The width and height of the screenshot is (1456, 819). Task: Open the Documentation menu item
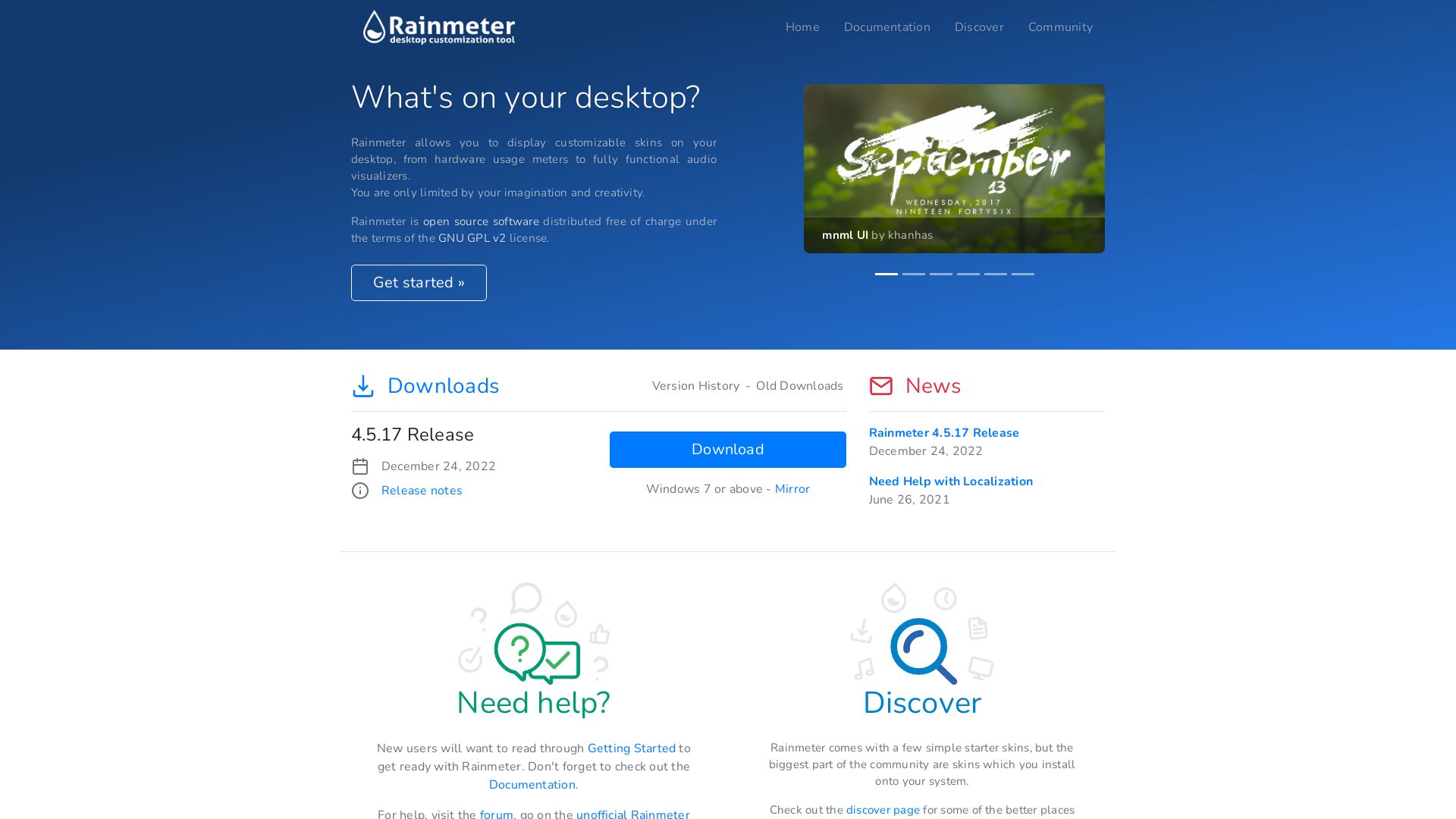[887, 27]
